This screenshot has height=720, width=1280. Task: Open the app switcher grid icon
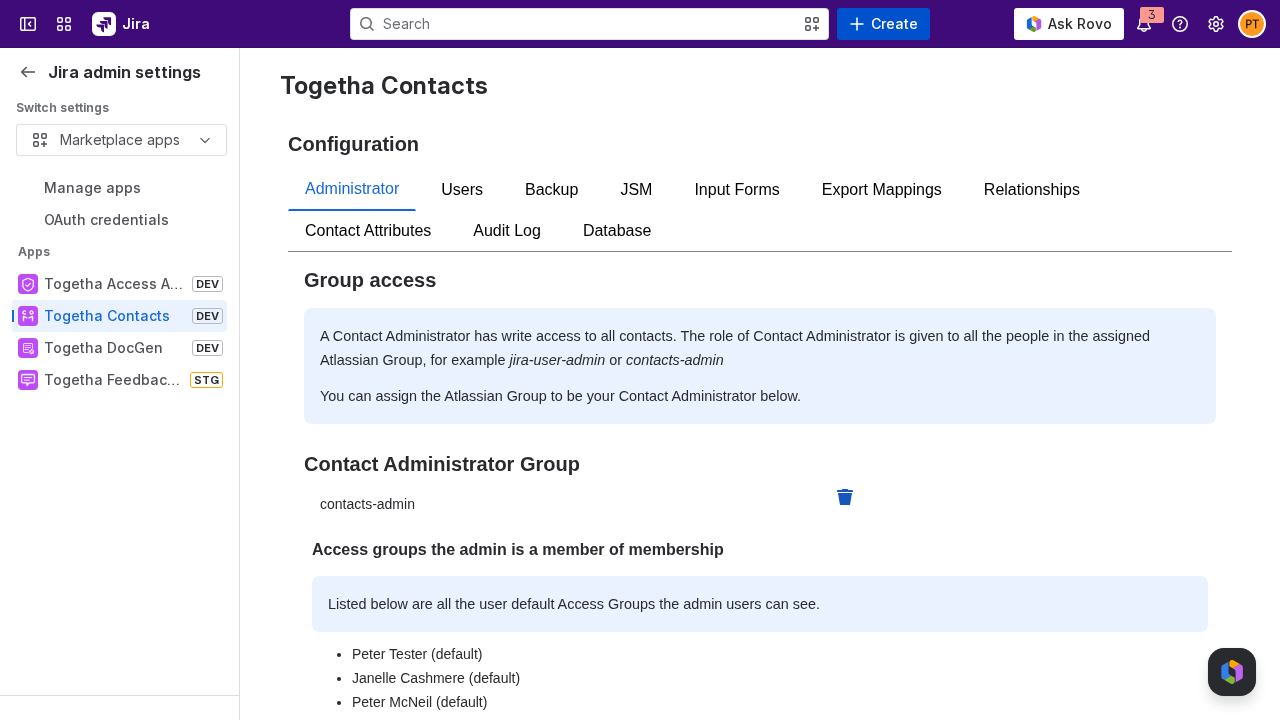click(64, 24)
